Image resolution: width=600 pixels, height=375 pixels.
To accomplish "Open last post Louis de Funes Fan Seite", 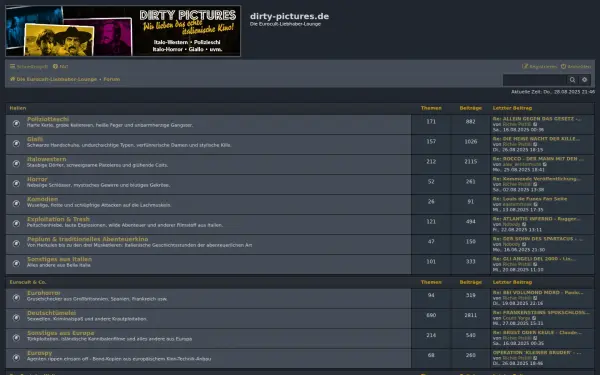I will (530, 199).
